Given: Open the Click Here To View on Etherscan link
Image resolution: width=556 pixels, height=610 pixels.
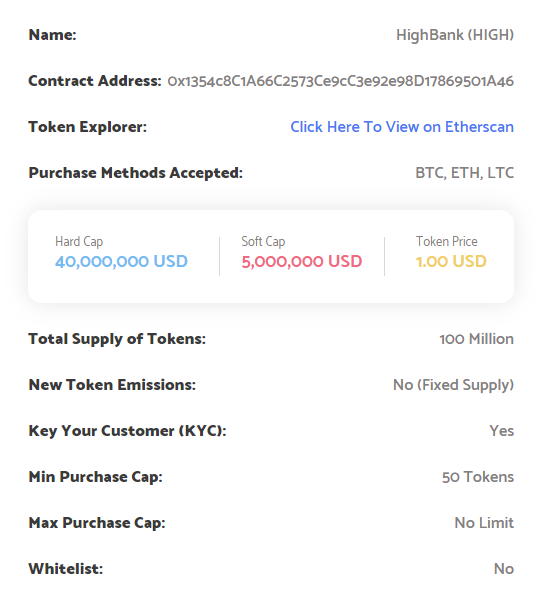Looking at the screenshot, I should [x=402, y=127].
